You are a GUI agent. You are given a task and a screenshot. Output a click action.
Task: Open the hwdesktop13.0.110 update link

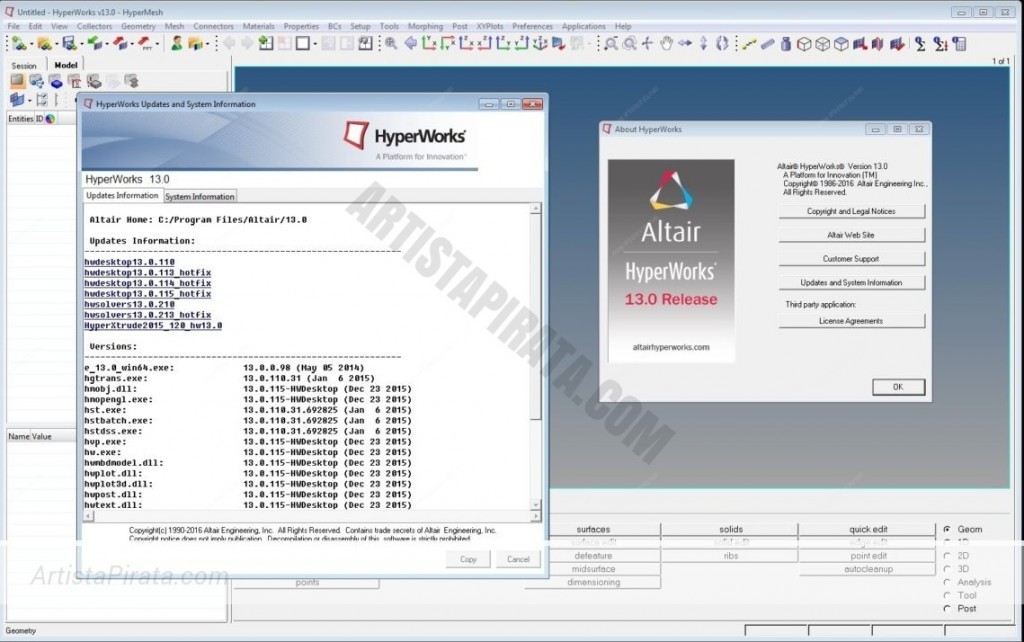coord(129,262)
